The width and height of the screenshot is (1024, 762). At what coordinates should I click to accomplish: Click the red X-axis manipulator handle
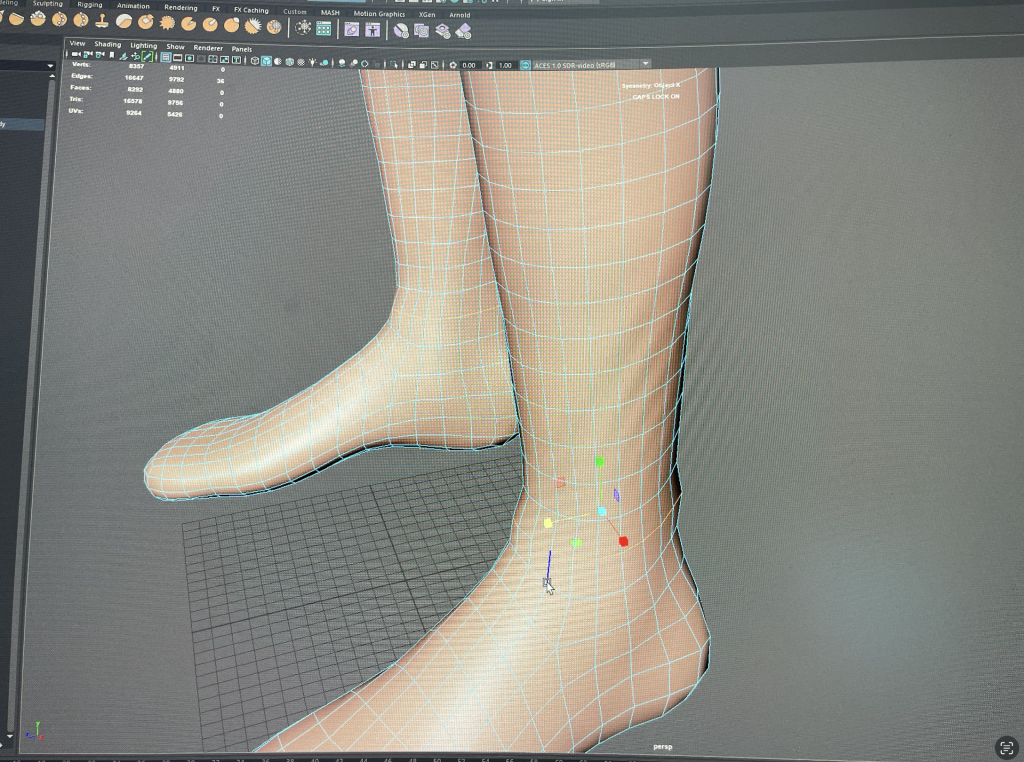[x=623, y=541]
